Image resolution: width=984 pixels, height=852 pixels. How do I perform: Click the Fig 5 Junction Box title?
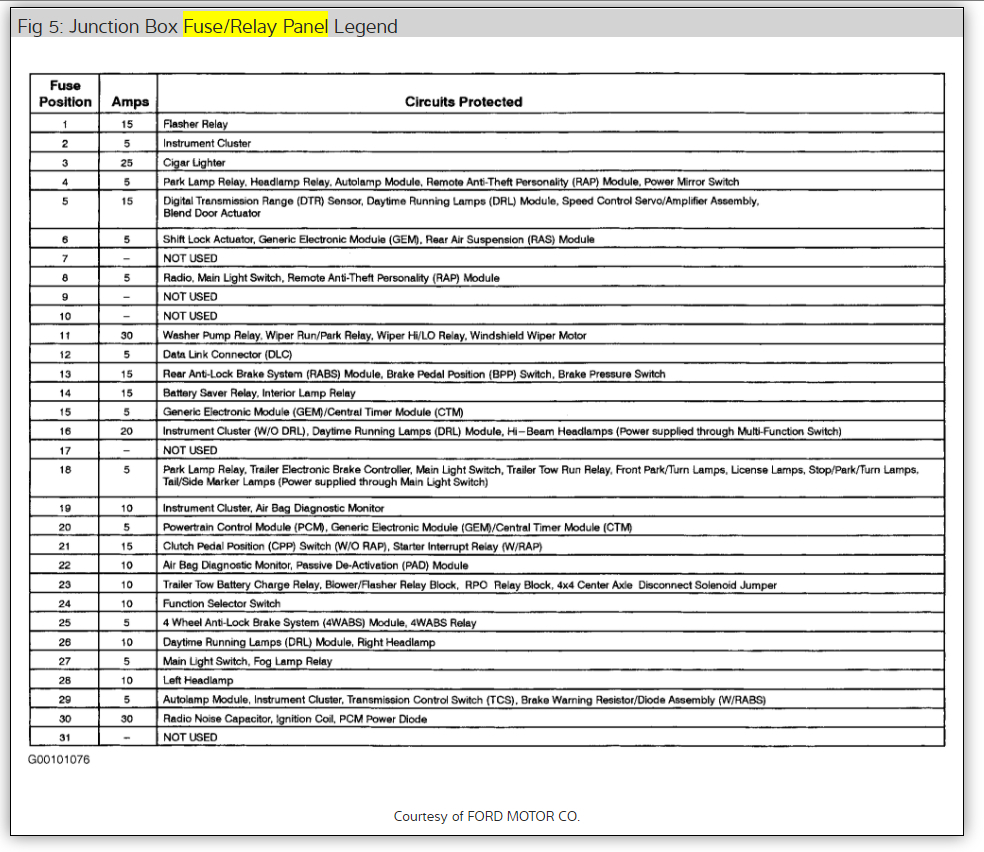(x=208, y=26)
